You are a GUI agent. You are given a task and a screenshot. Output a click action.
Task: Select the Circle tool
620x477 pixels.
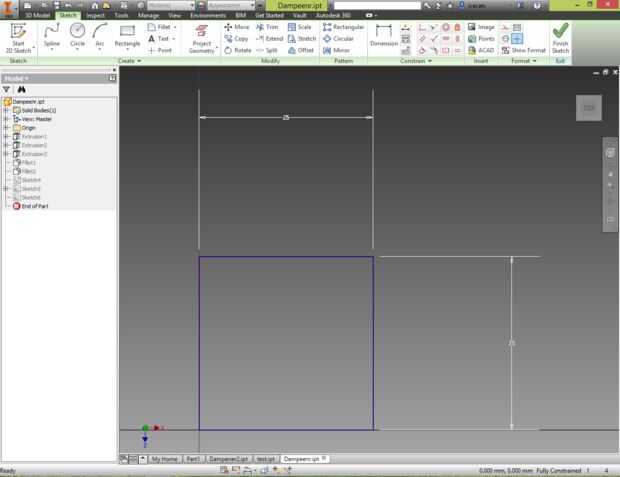[x=78, y=36]
